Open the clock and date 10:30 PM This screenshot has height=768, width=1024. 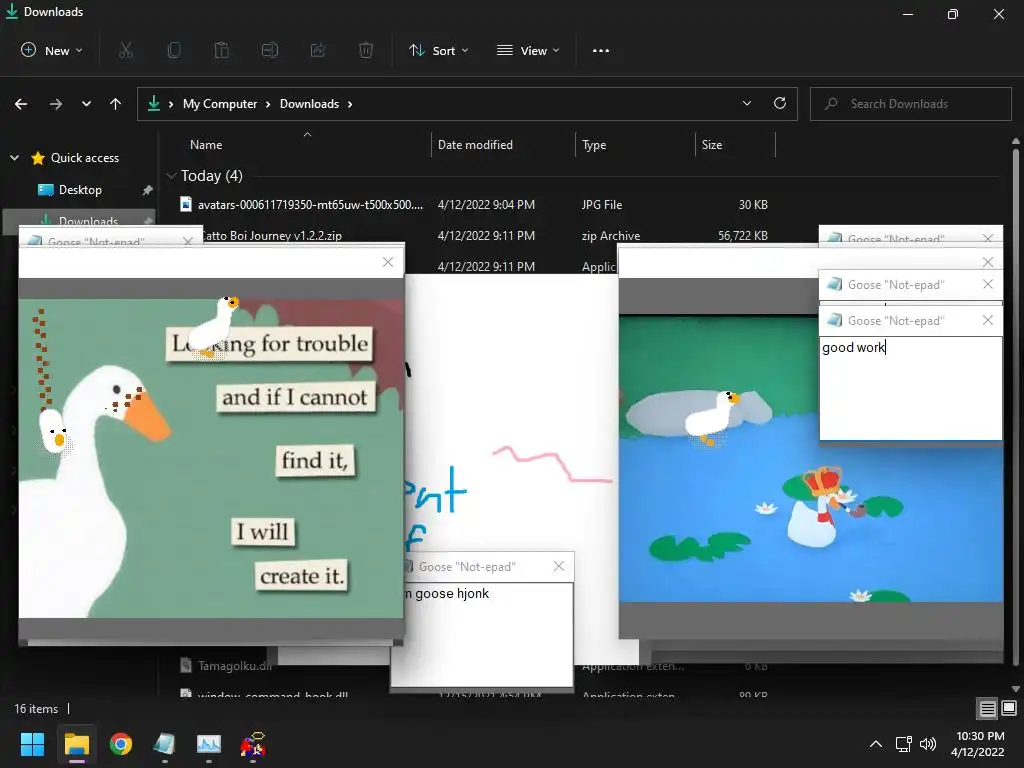(978, 744)
